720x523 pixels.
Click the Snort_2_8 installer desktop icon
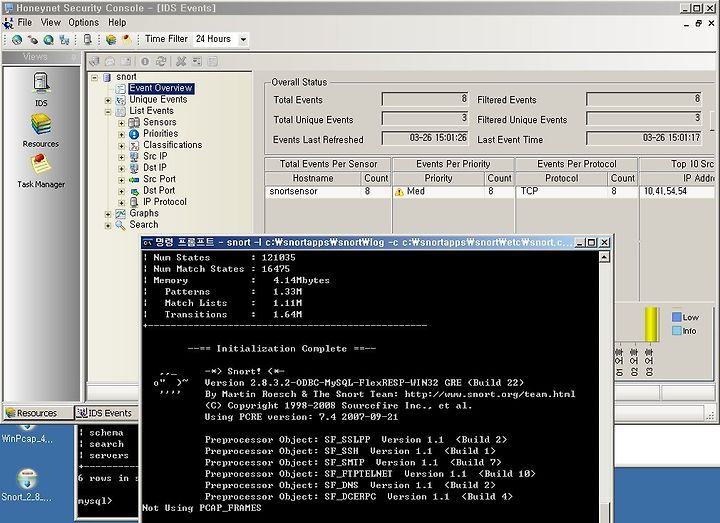click(27, 485)
